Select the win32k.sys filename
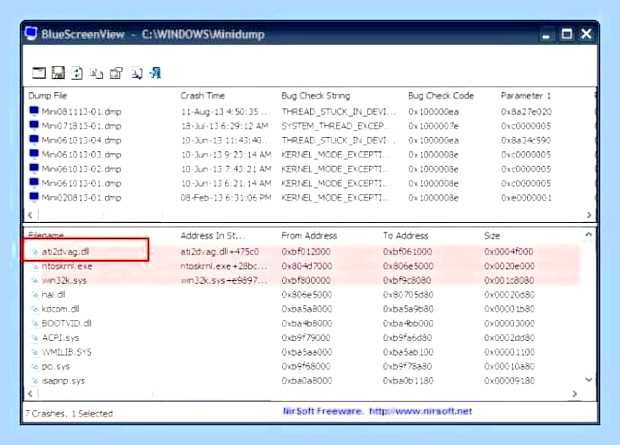The width and height of the screenshot is (620, 445). (x=64, y=280)
